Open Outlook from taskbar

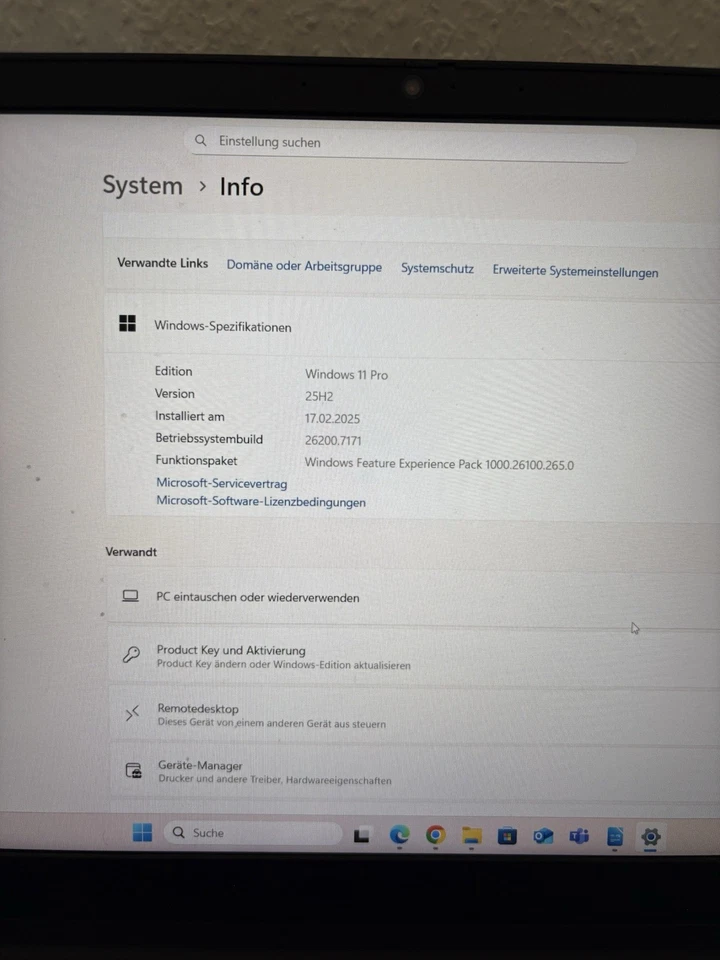(x=542, y=836)
